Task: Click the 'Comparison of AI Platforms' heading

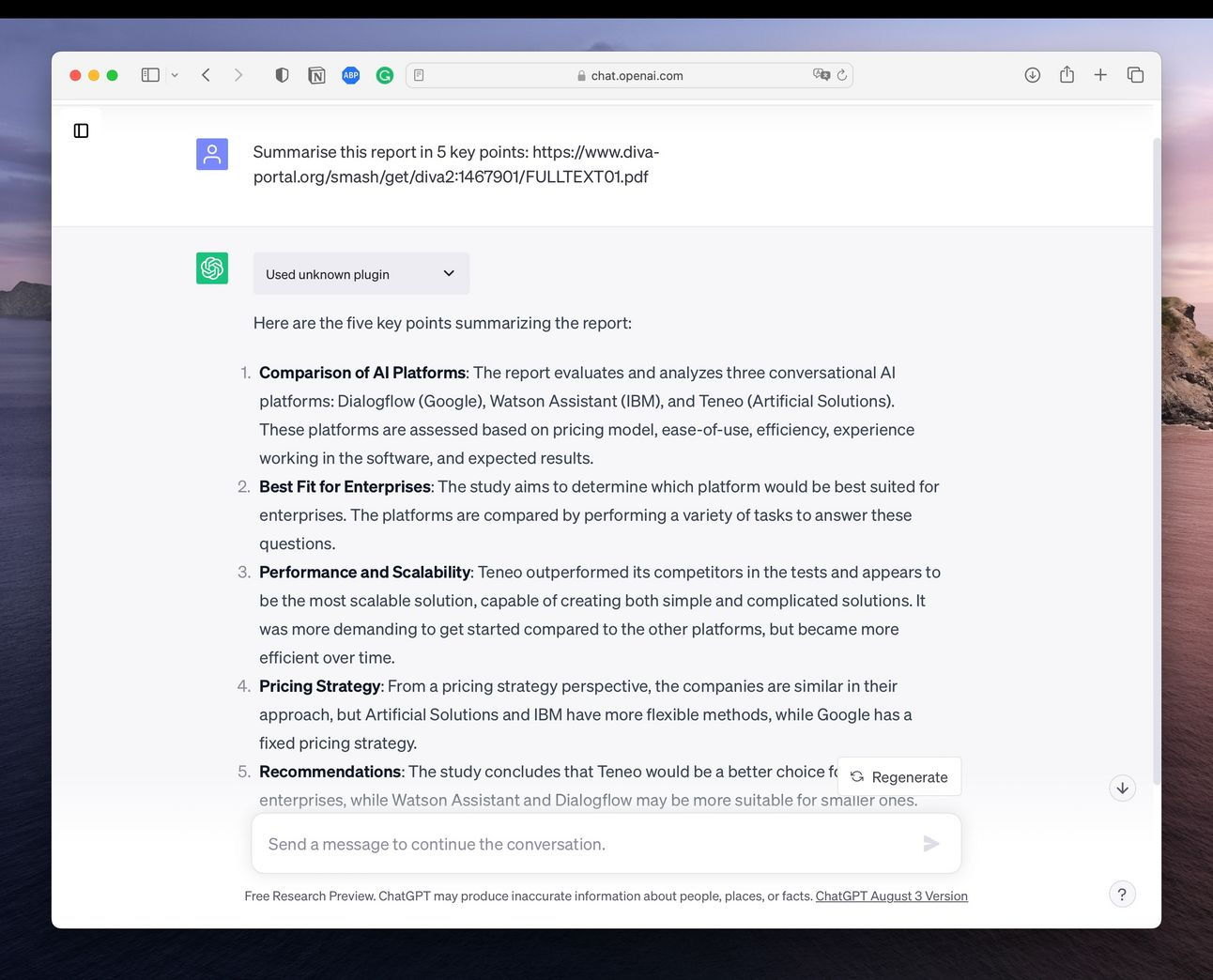Action: pyautogui.click(x=362, y=373)
